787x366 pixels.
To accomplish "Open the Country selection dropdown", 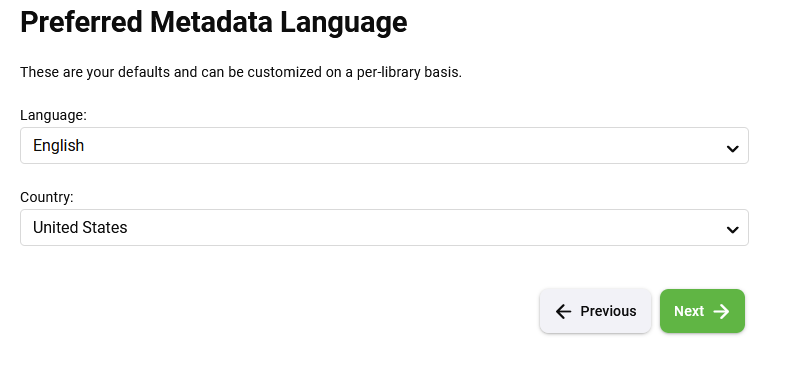I will pos(384,227).
